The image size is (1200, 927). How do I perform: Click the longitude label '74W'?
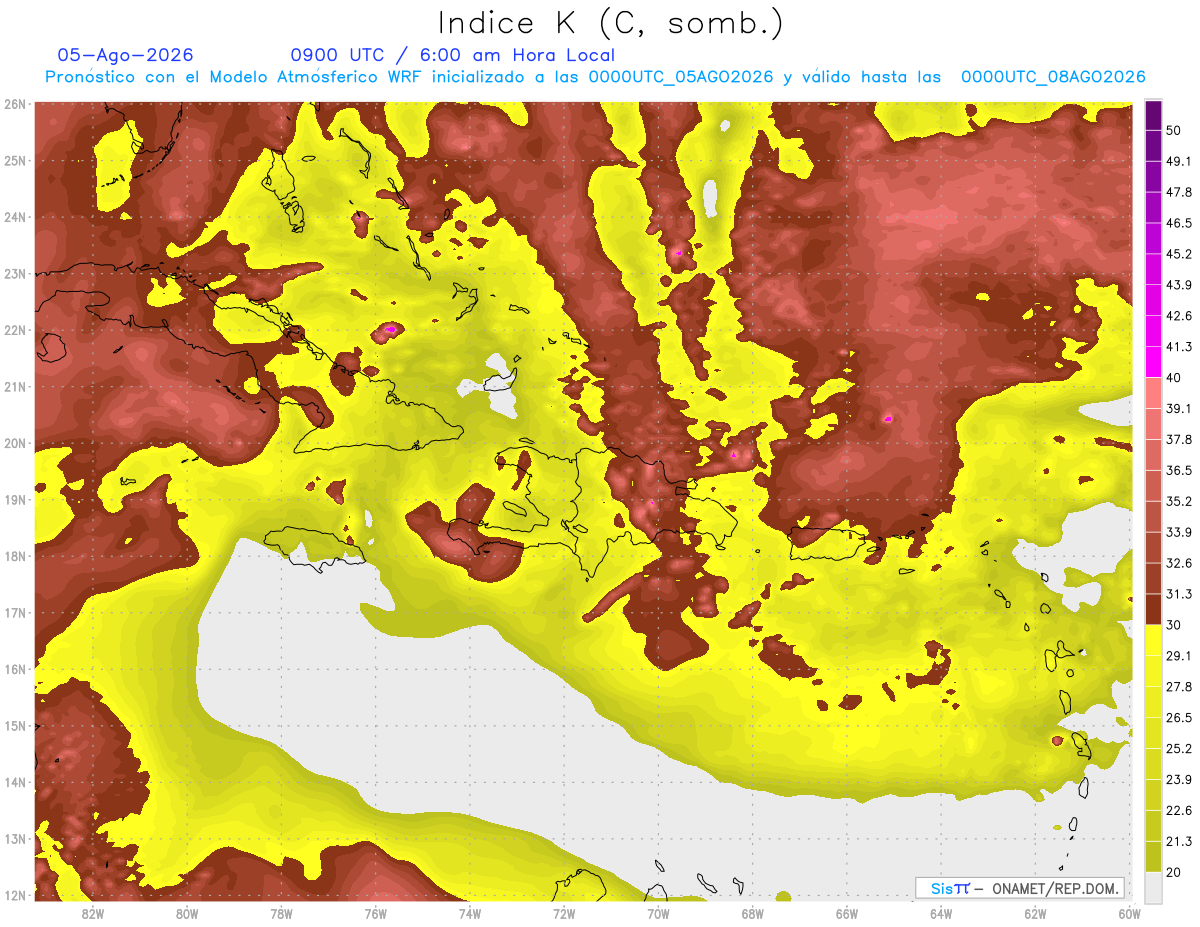pos(469,912)
